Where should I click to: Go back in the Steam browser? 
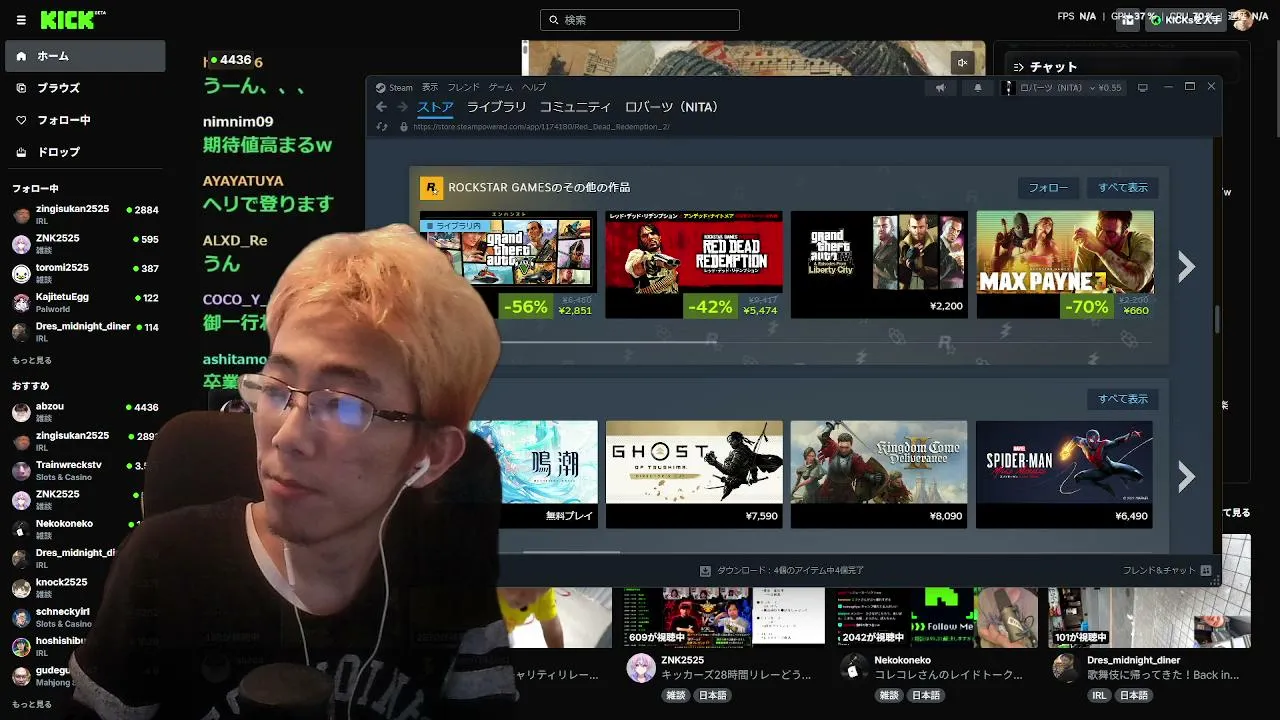tap(381, 107)
